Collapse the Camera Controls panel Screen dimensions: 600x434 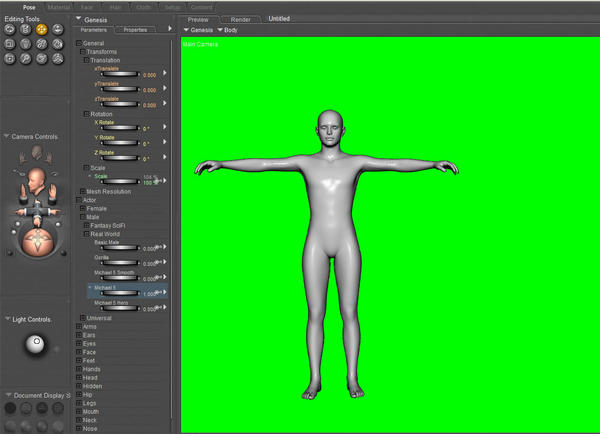[6, 136]
